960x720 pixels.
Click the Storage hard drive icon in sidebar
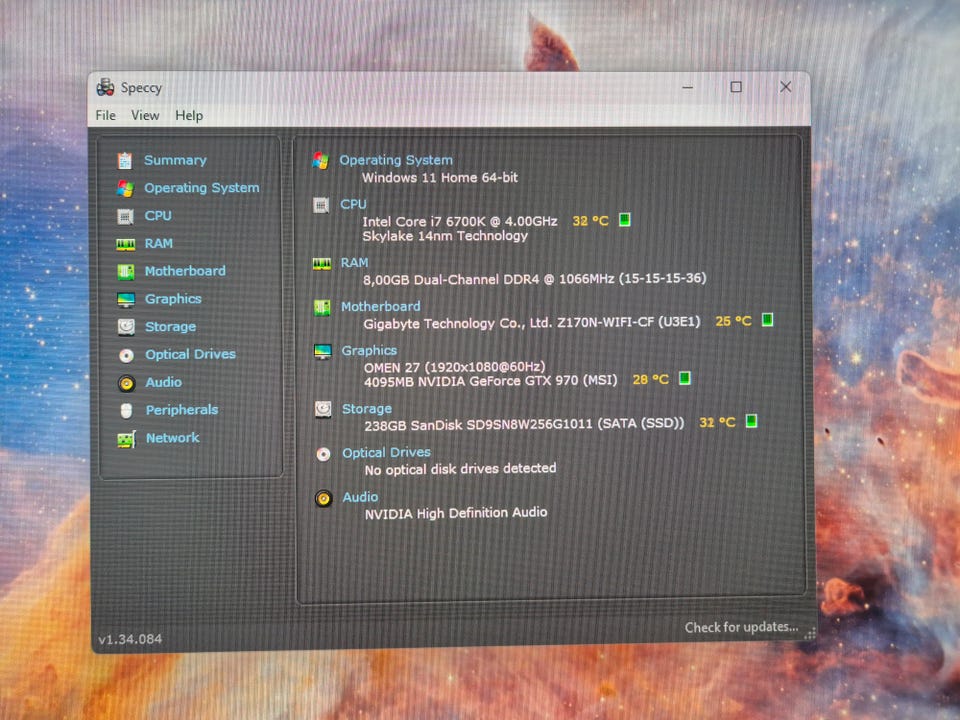point(126,327)
